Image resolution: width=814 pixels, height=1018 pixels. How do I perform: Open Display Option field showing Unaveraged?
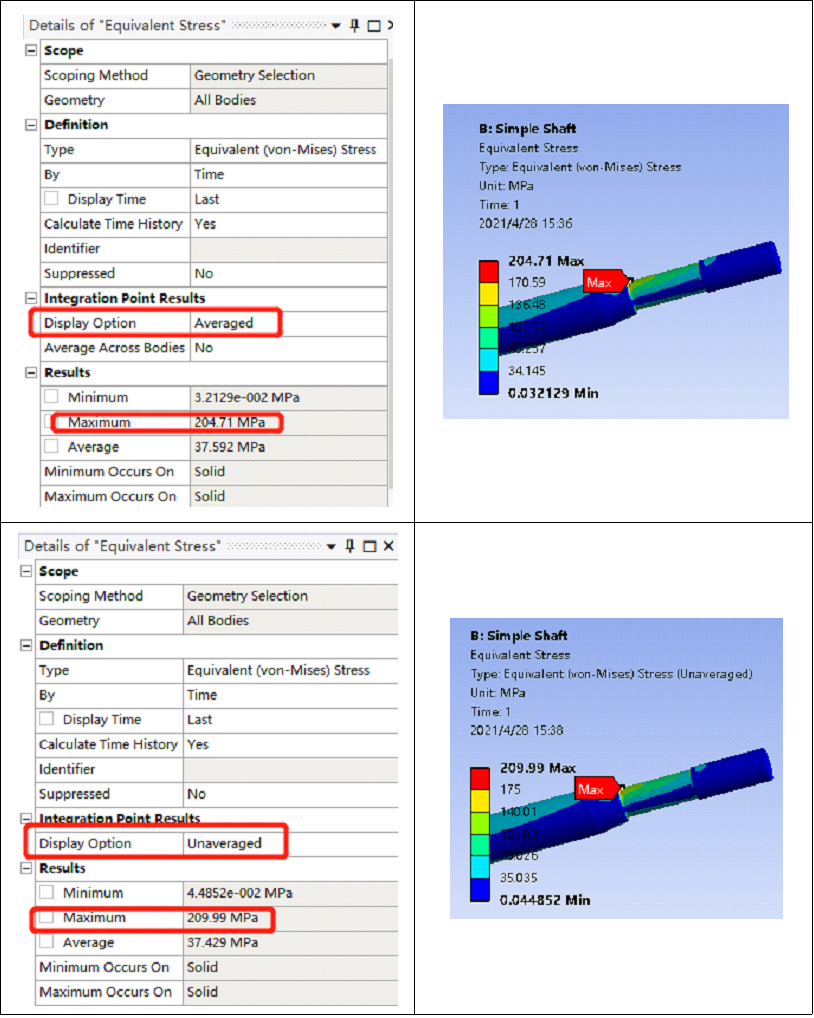[x=291, y=843]
